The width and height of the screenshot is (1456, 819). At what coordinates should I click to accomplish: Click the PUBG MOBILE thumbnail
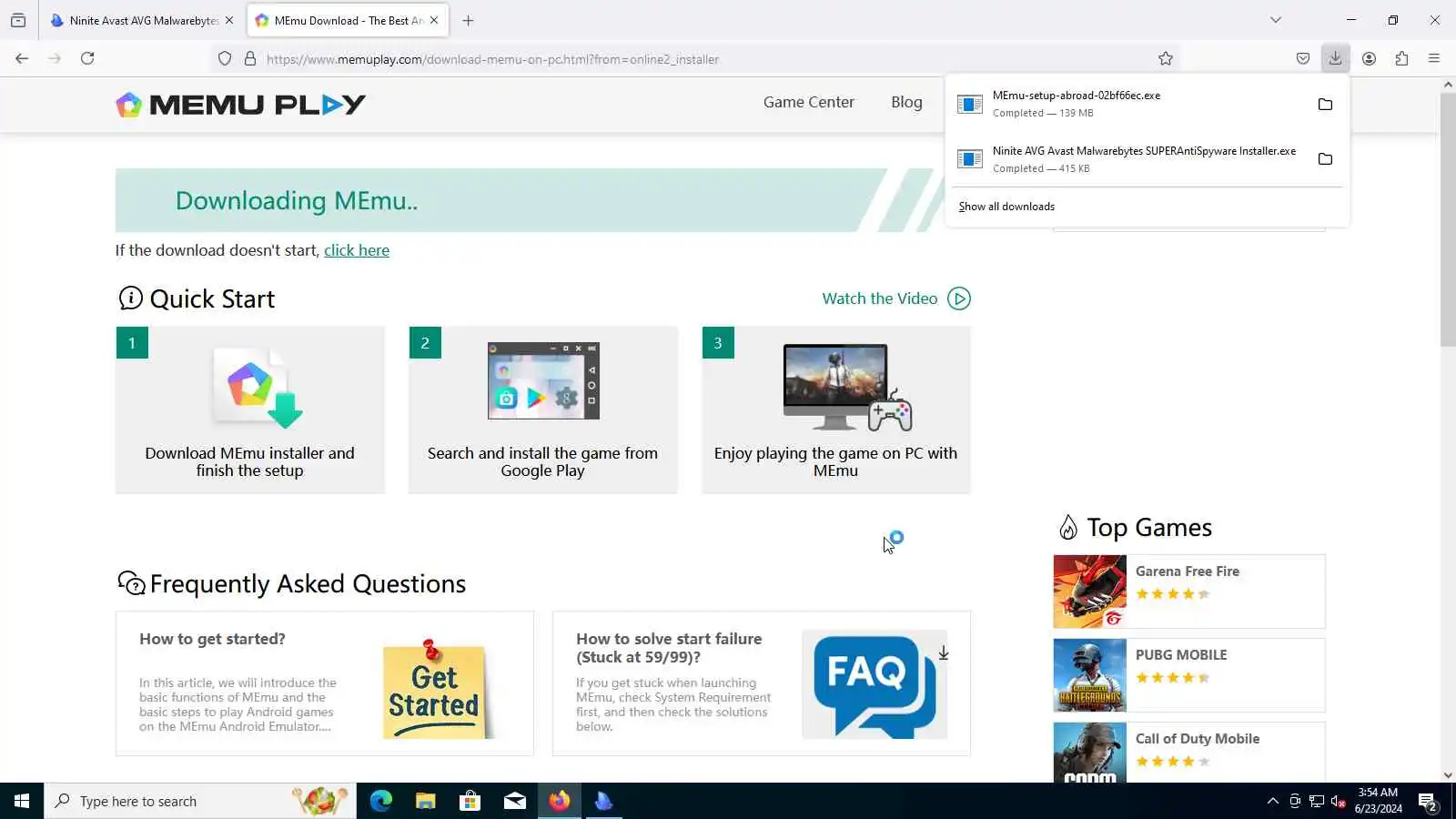(1089, 675)
